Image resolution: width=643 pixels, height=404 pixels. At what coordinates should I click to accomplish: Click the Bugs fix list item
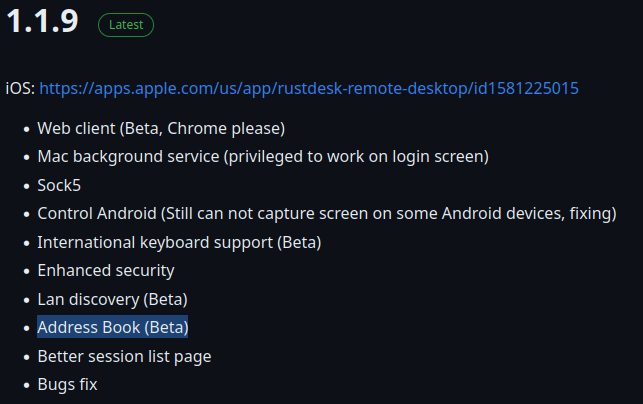tap(67, 384)
